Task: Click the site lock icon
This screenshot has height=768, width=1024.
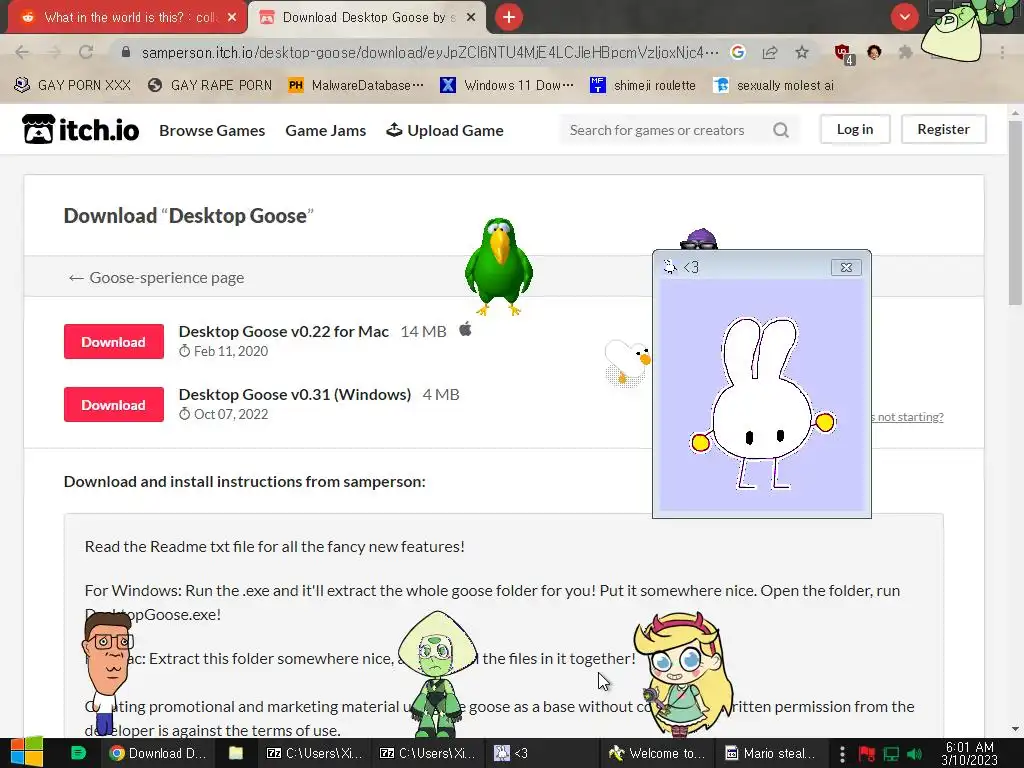Action: click(x=126, y=52)
